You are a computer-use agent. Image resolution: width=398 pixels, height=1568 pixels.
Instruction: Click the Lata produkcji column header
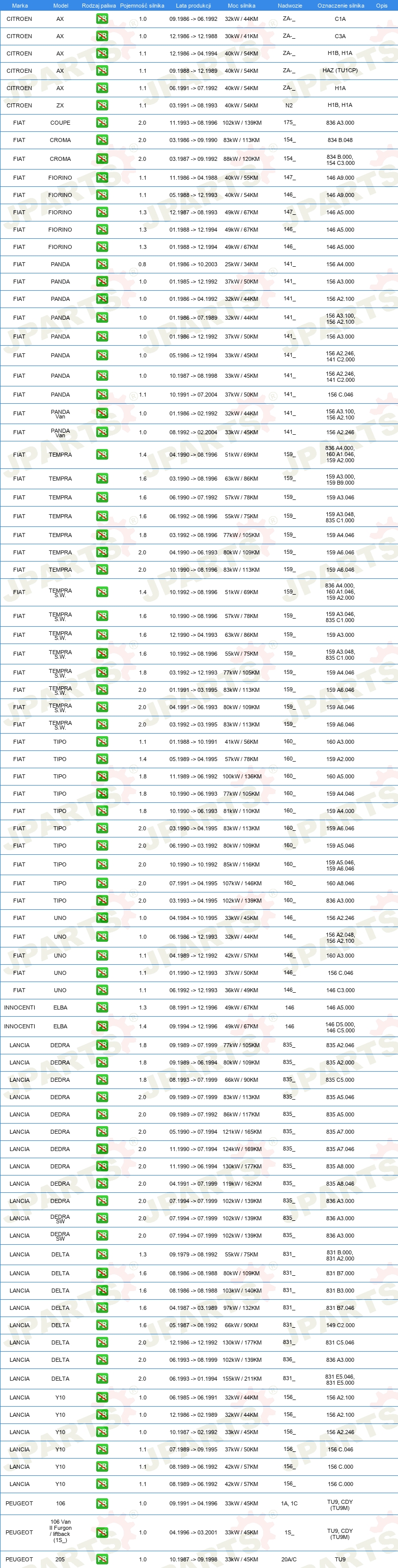coord(193,6)
